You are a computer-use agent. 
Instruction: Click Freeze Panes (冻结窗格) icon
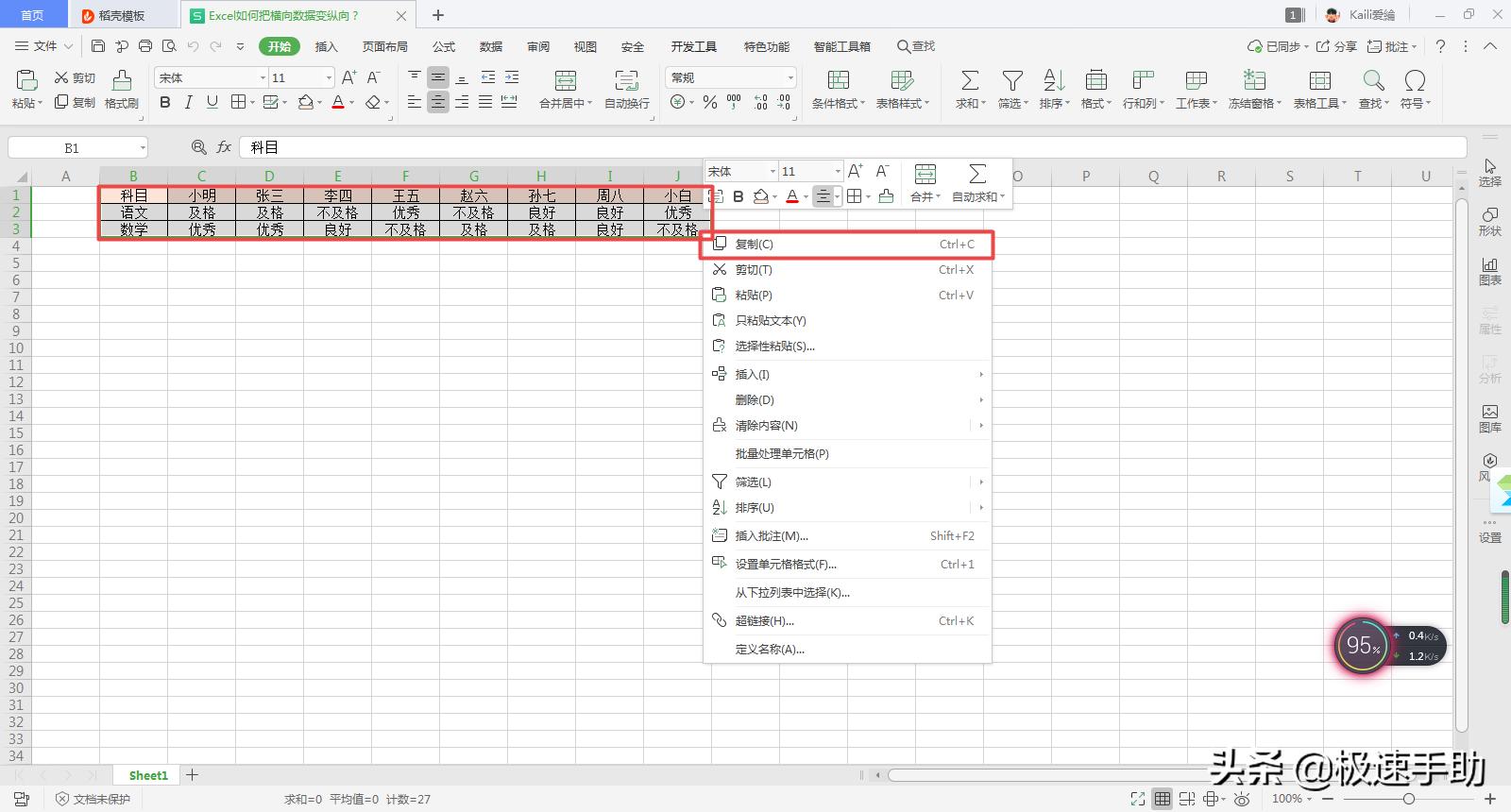(x=1254, y=81)
